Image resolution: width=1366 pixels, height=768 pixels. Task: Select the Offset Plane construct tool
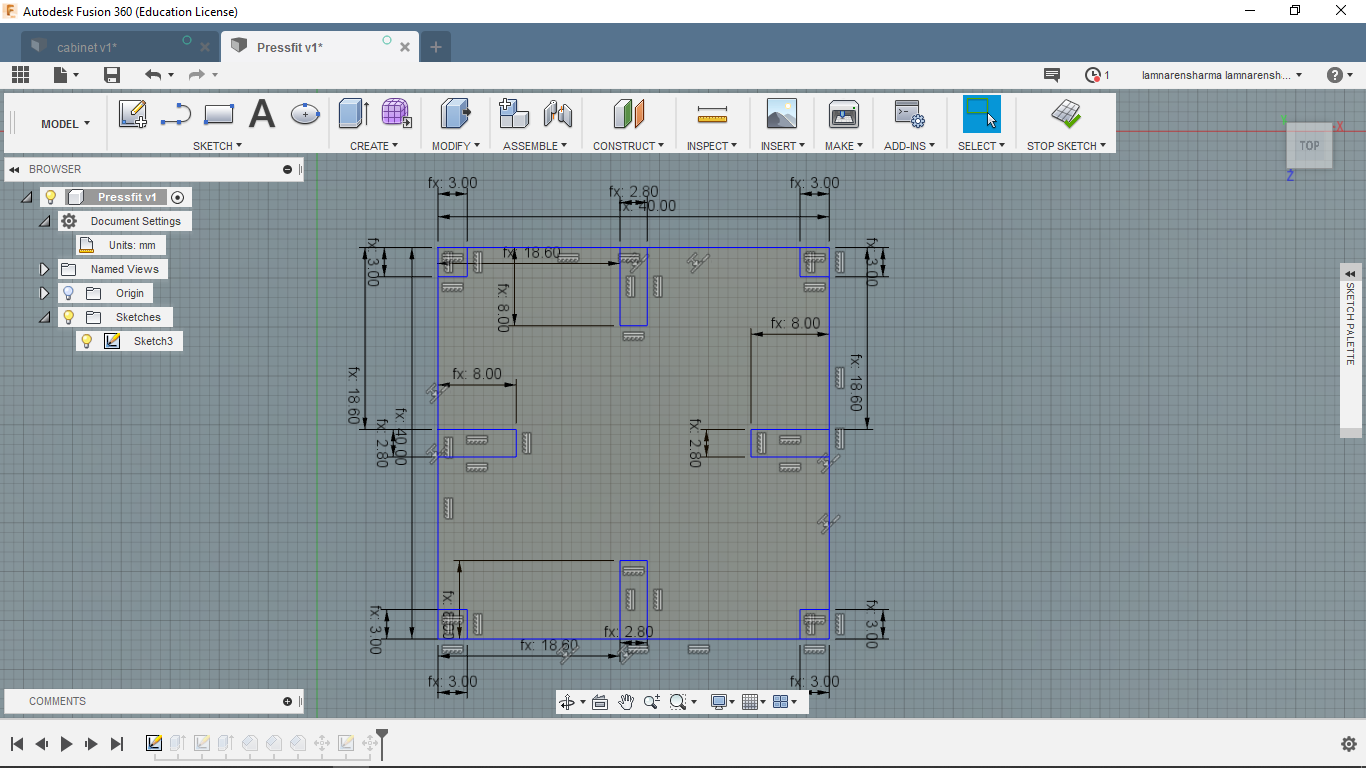click(x=628, y=114)
